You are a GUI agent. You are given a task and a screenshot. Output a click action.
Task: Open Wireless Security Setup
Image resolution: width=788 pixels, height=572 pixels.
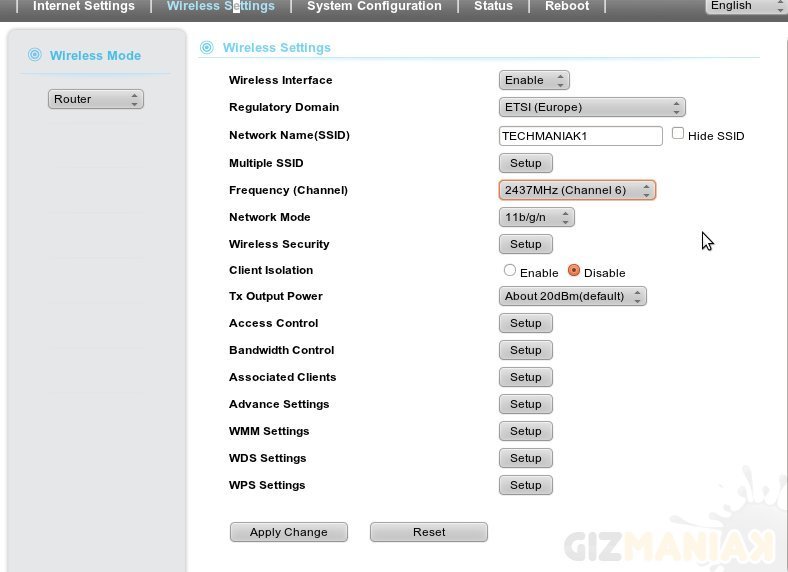coord(525,244)
